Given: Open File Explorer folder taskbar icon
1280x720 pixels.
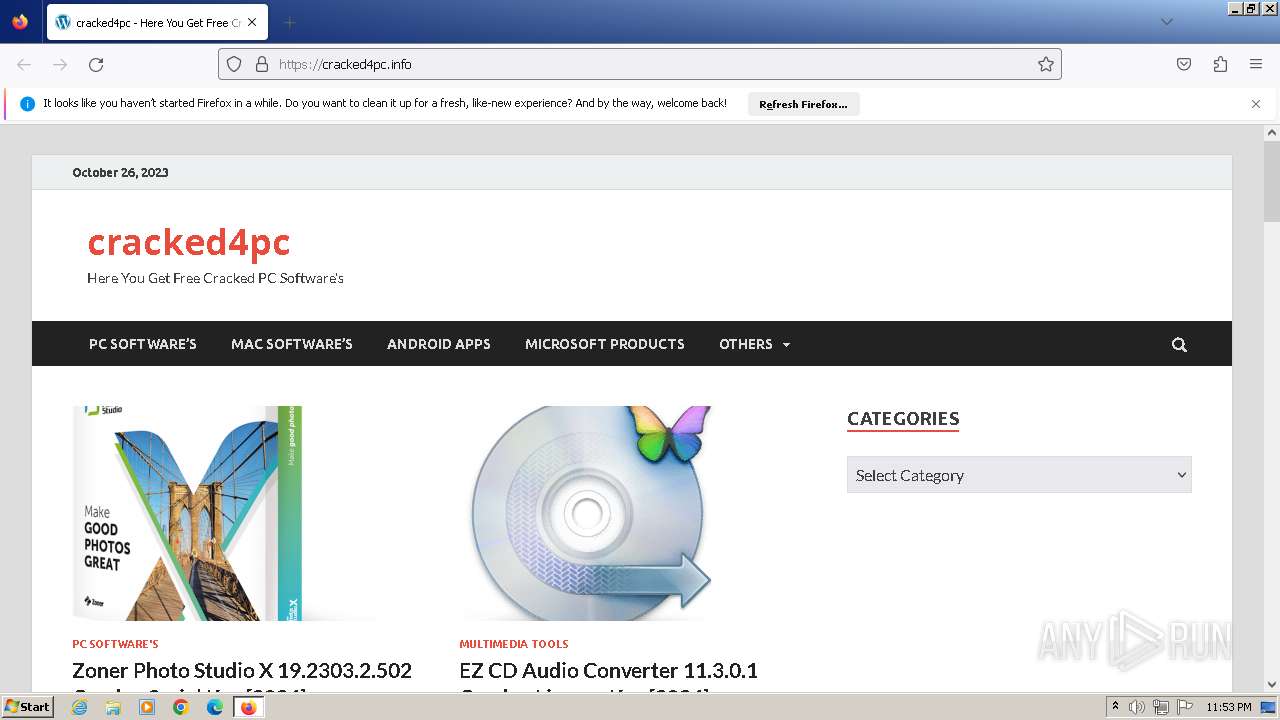Looking at the screenshot, I should 113,707.
